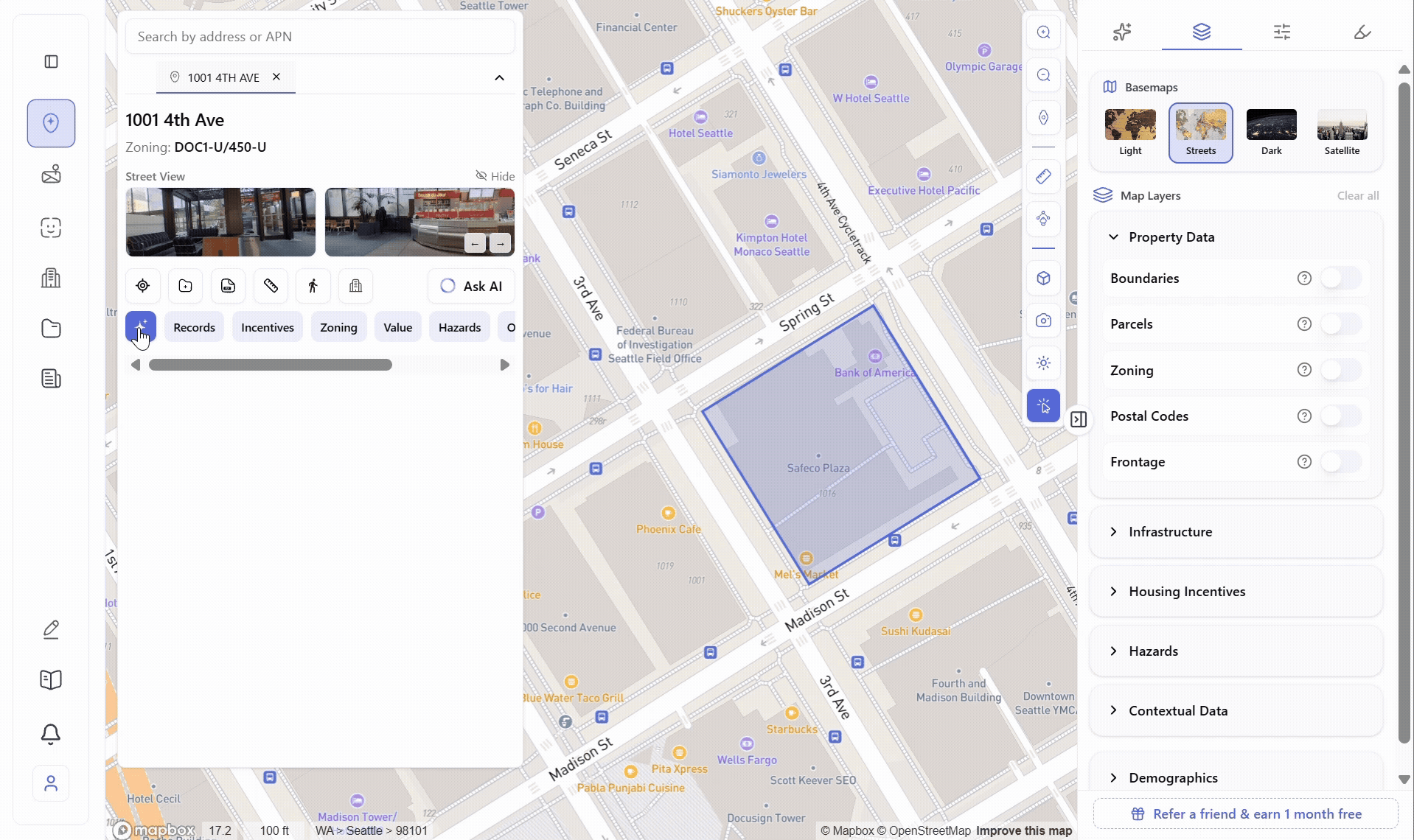This screenshot has height=840, width=1414.
Task: Select the polygon draw tool
Action: point(1043,219)
